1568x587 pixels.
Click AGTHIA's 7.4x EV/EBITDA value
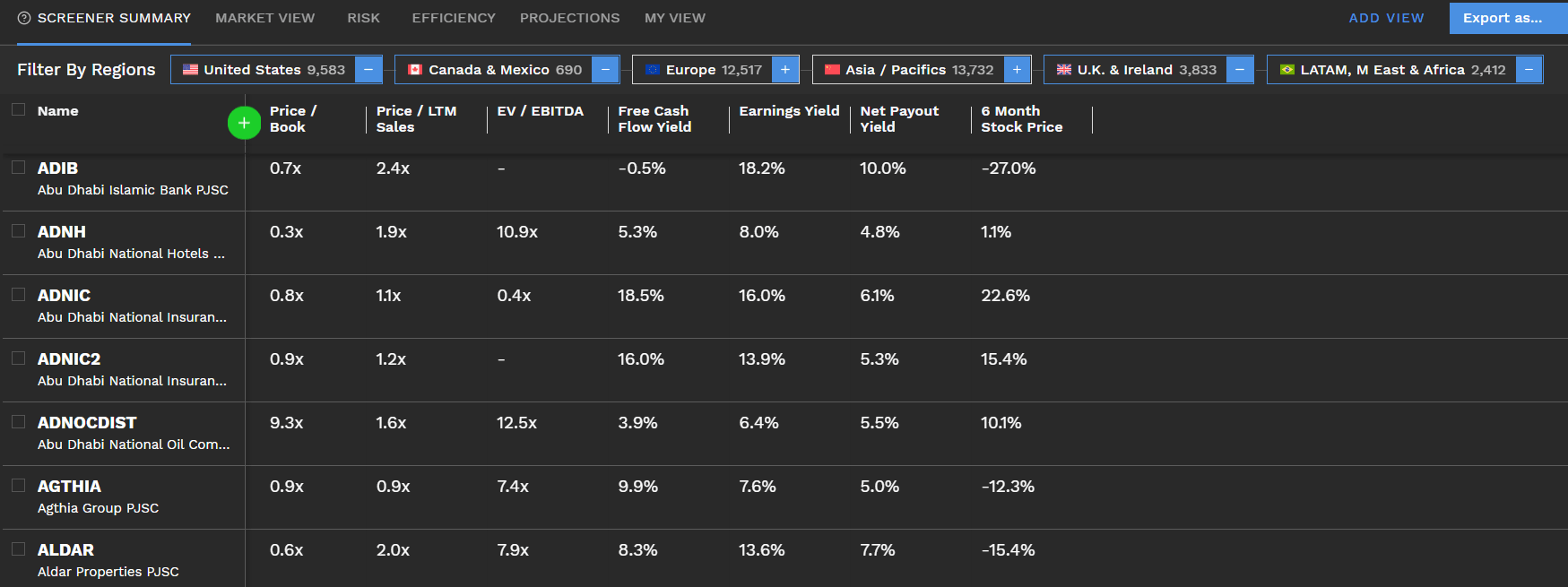[x=513, y=487]
